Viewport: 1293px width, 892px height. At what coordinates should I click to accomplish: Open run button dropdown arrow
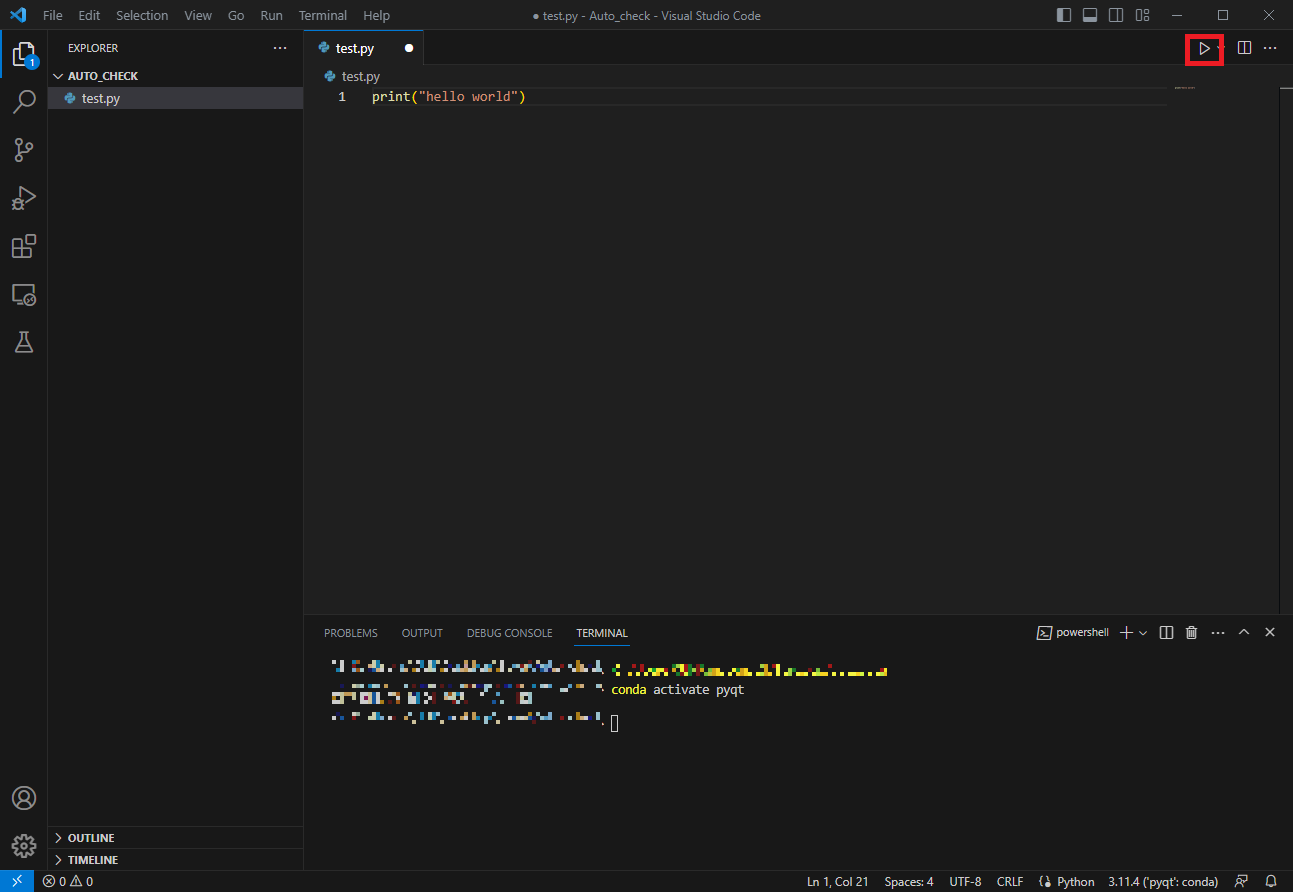[1221, 48]
